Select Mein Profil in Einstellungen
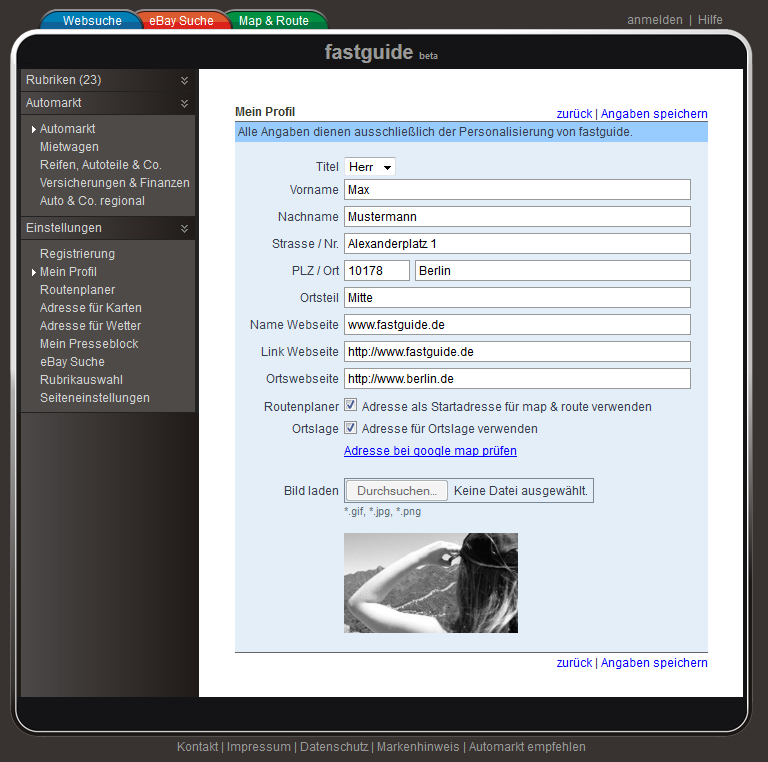Viewport: 768px width, 762px height. click(68, 272)
